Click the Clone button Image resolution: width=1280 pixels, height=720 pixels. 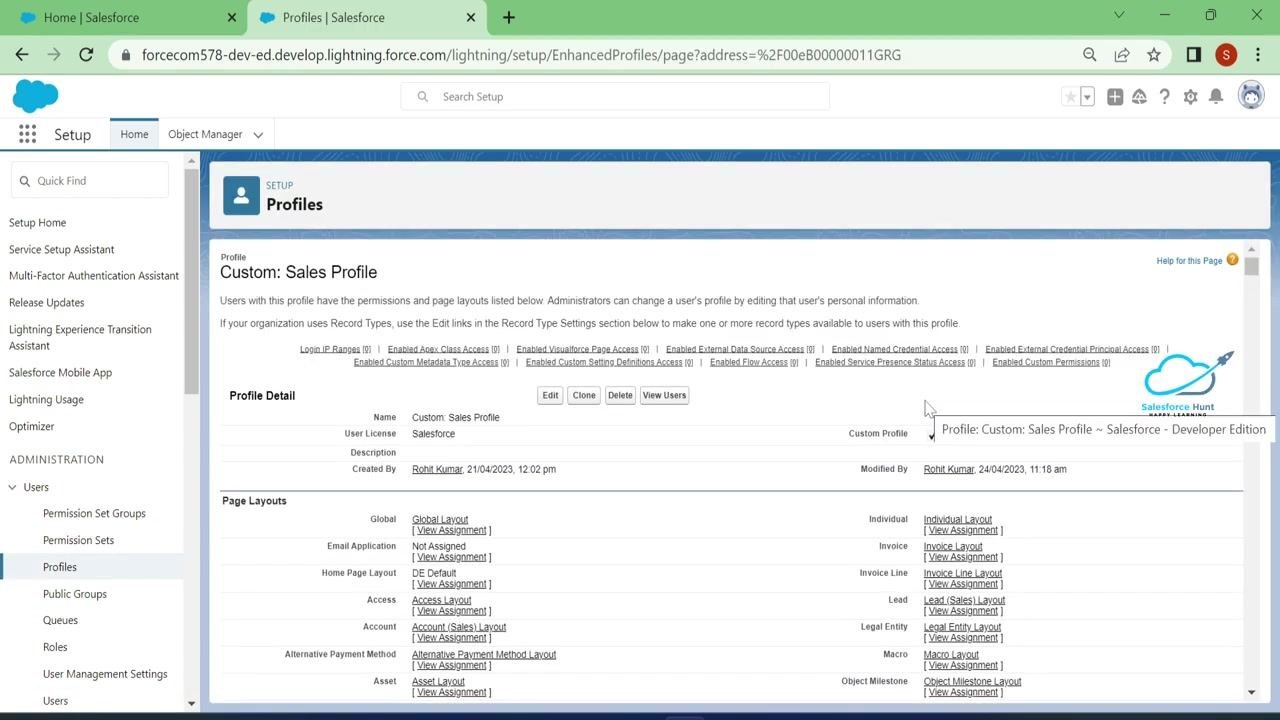pyautogui.click(x=584, y=395)
